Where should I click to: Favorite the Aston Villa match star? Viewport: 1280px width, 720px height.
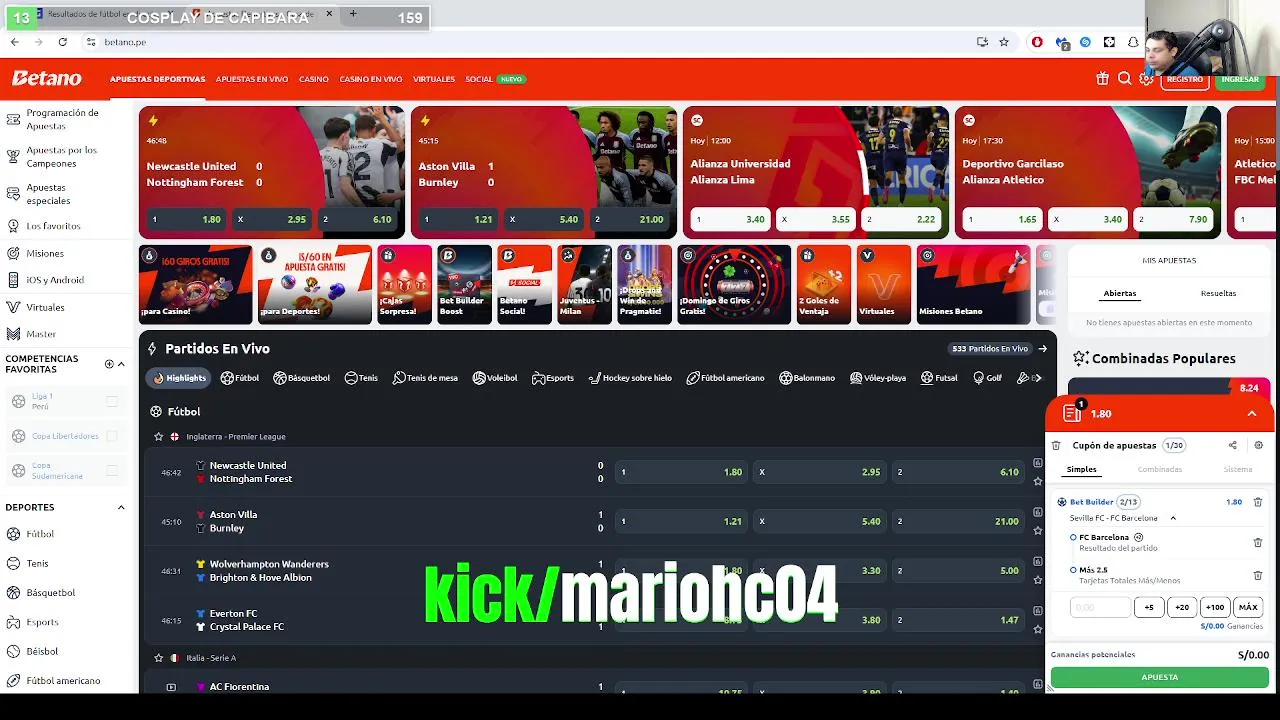(x=1038, y=530)
